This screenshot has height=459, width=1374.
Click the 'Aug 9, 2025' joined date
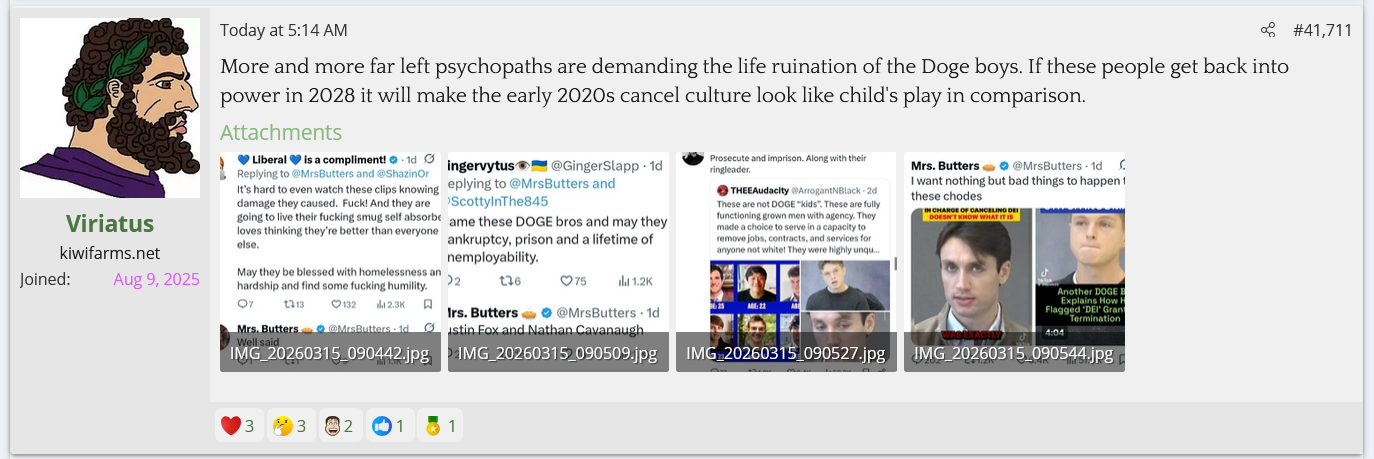[x=156, y=279]
